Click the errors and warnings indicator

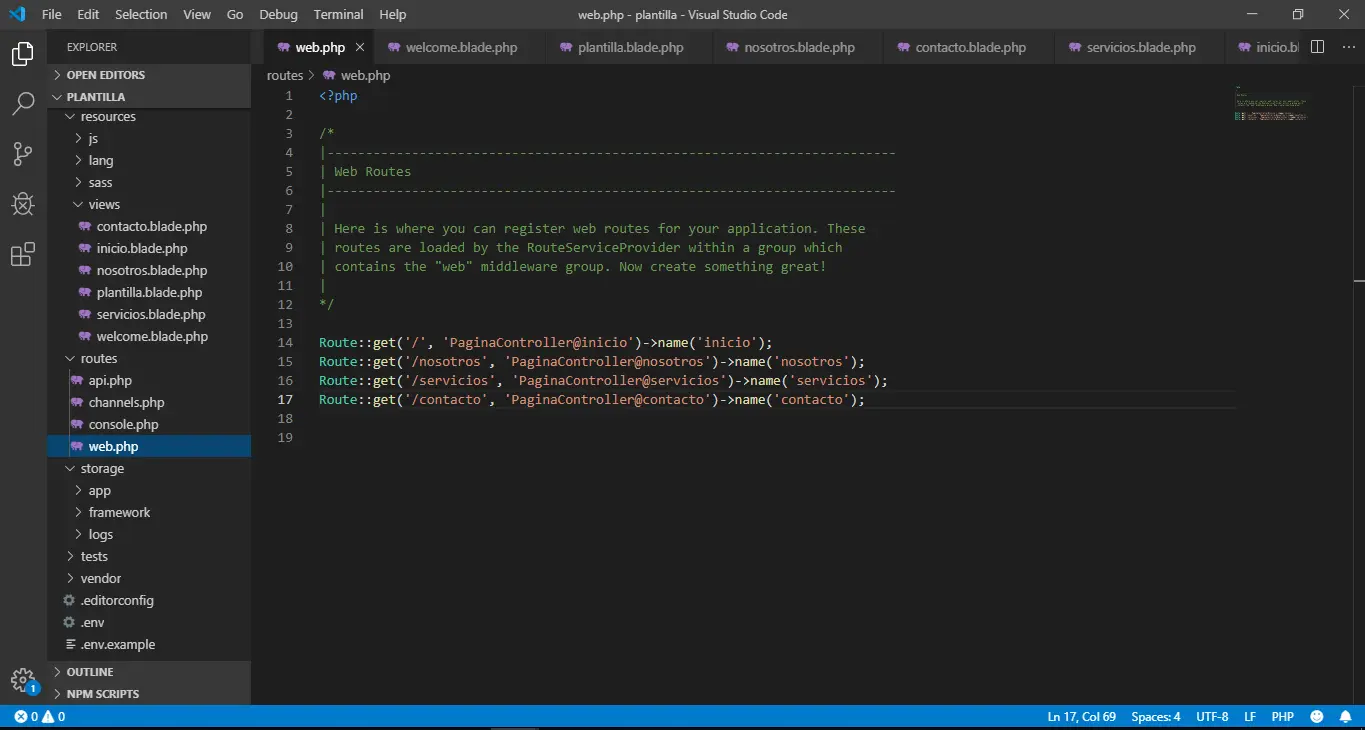[x=37, y=716]
